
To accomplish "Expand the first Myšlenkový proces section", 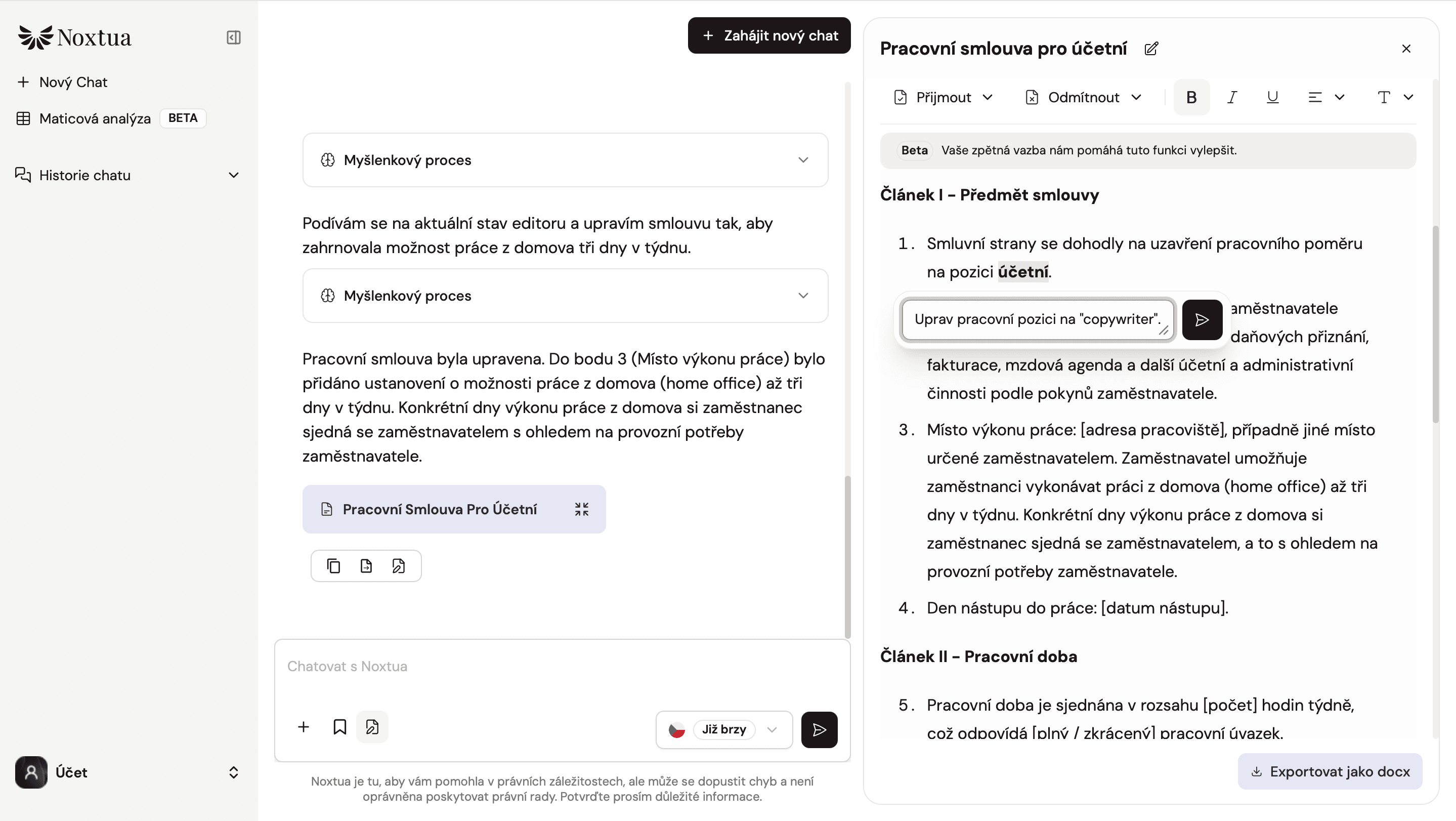I will (565, 160).
